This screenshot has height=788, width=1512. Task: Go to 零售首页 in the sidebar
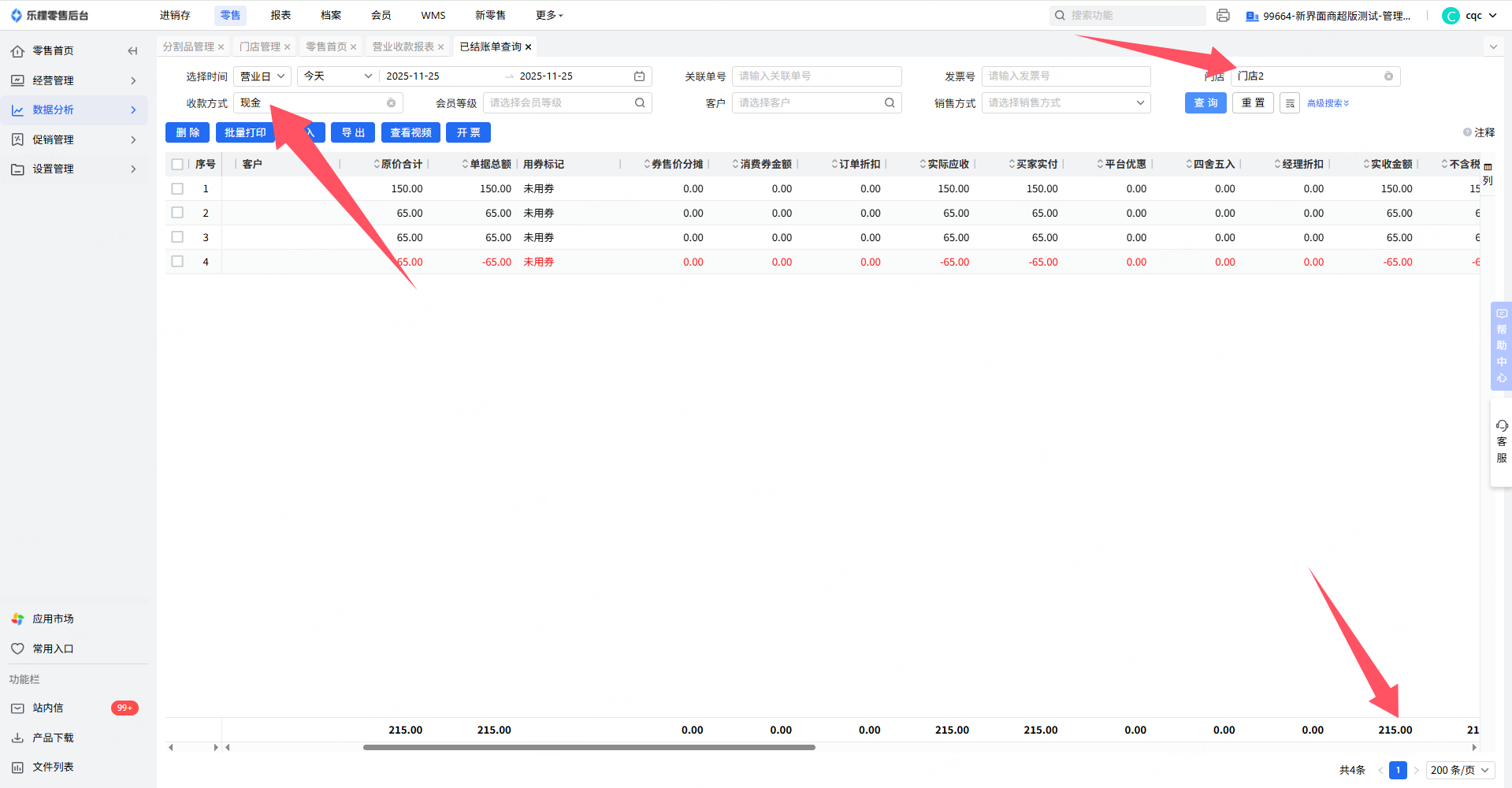tap(53, 51)
